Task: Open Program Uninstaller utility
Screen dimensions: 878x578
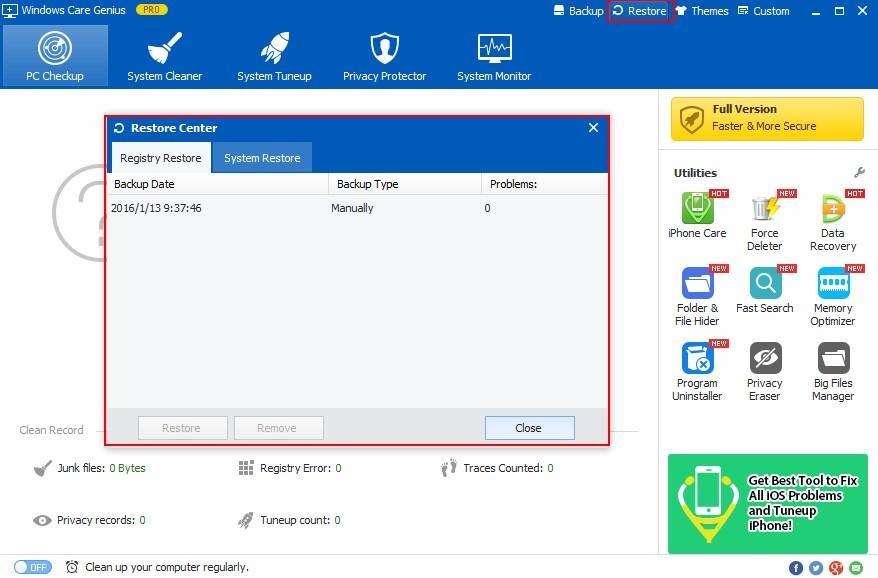Action: coord(697,371)
